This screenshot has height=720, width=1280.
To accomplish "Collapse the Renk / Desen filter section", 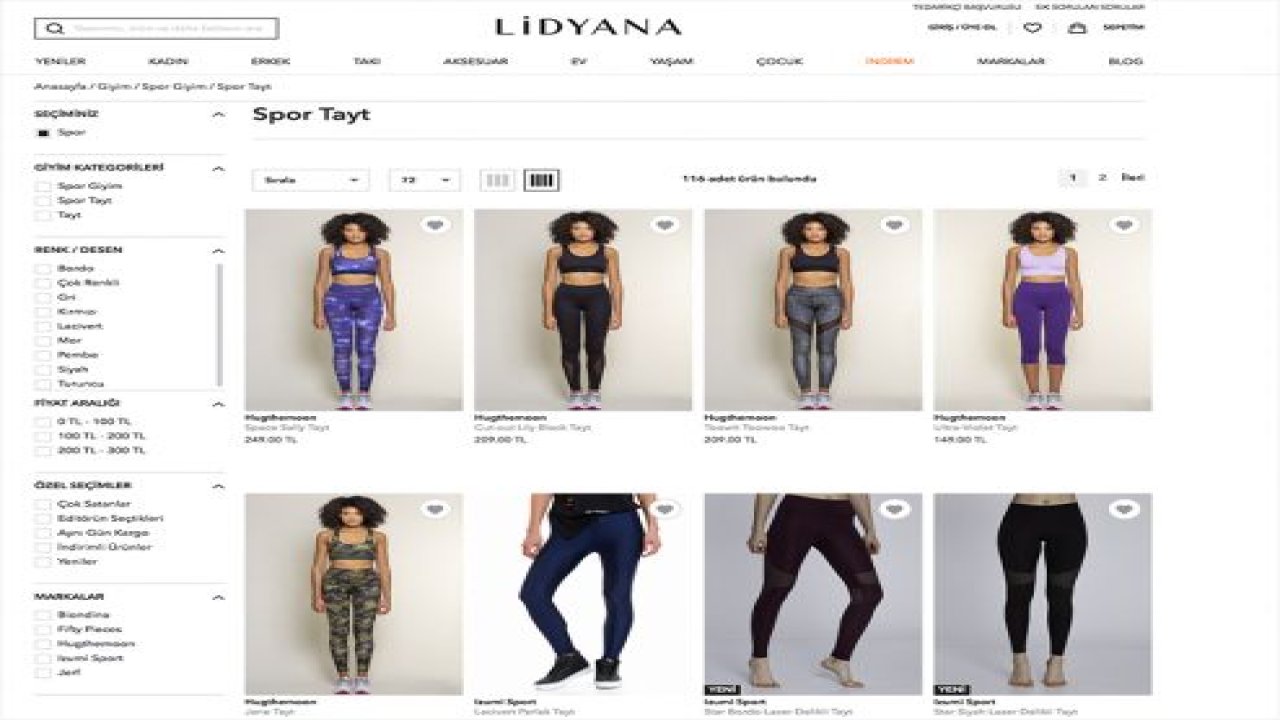I will click(218, 250).
